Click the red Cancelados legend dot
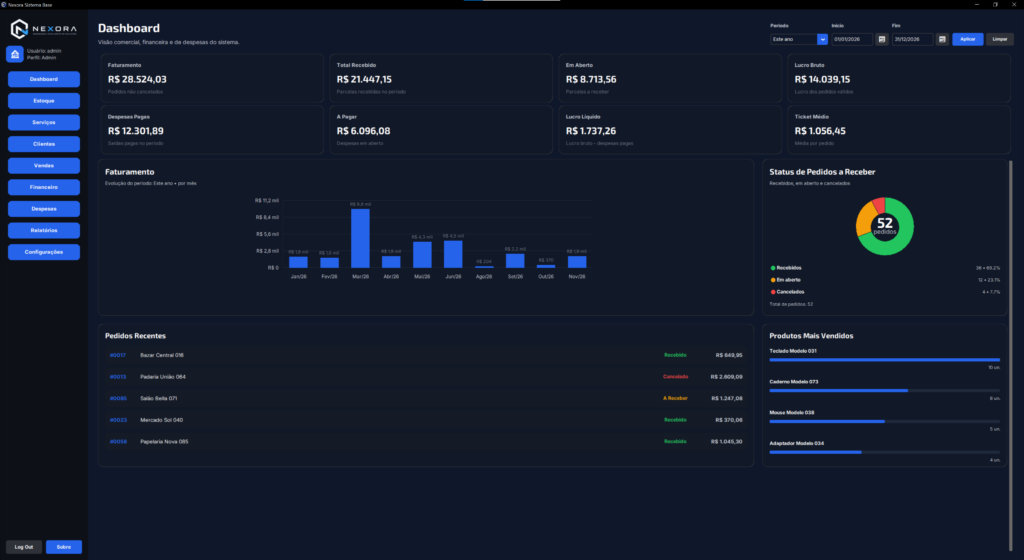This screenshot has height=560, width=1024. 773,292
